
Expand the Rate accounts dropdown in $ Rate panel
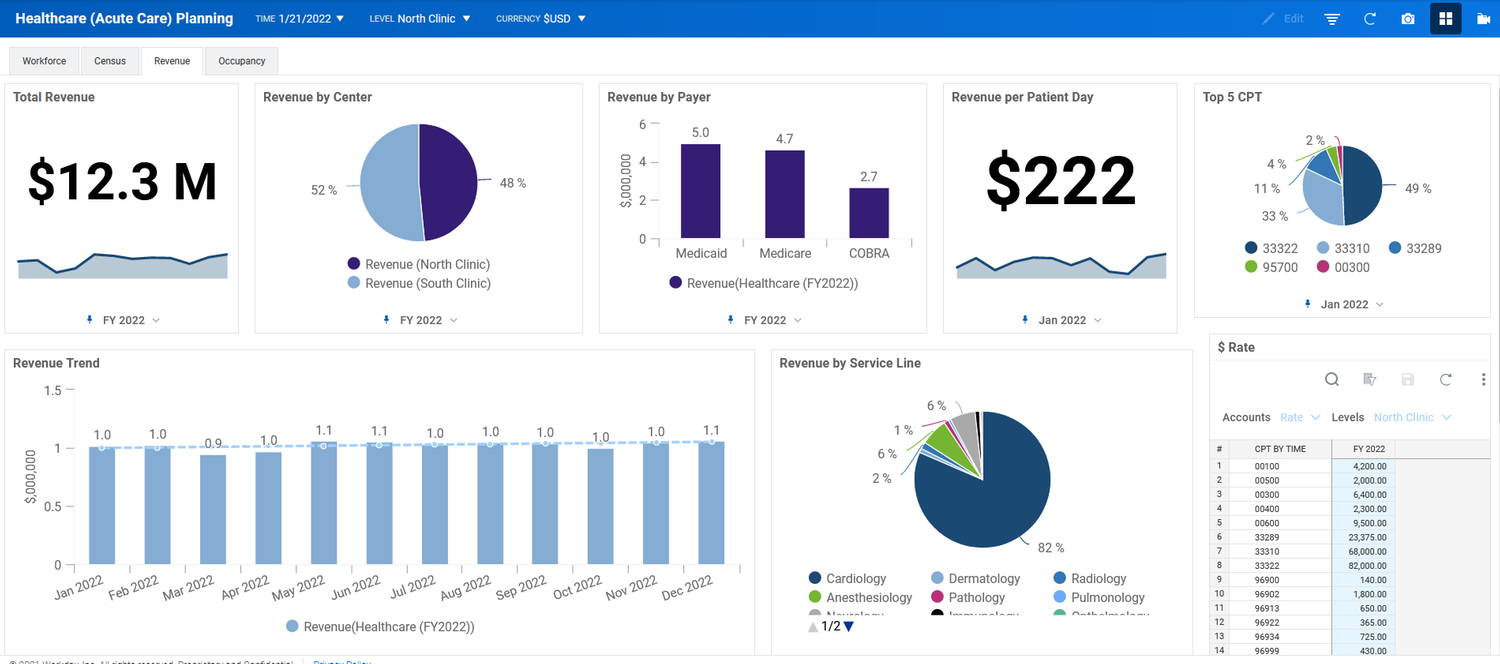1300,417
